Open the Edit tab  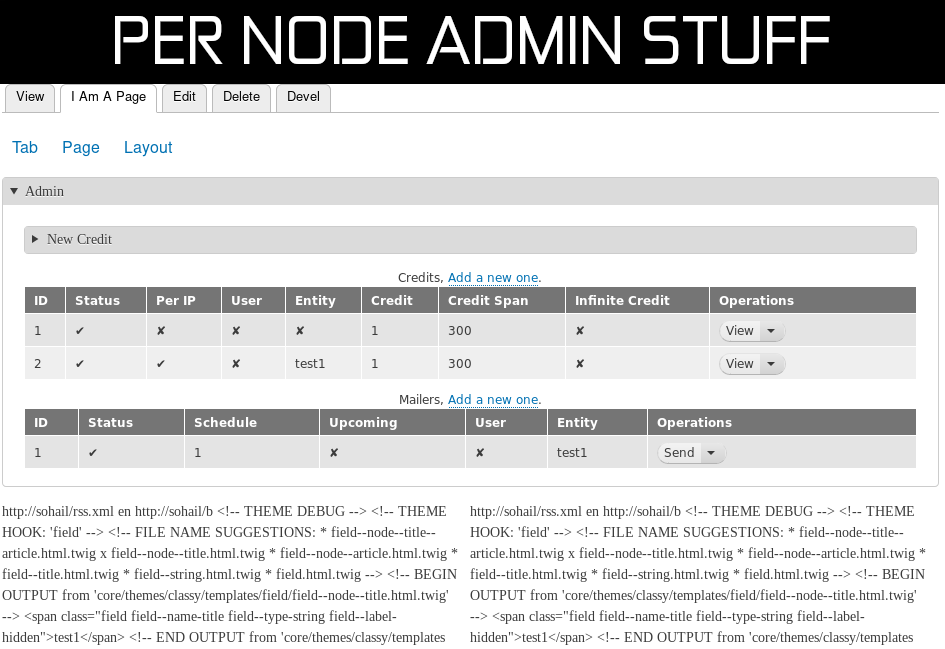click(184, 97)
